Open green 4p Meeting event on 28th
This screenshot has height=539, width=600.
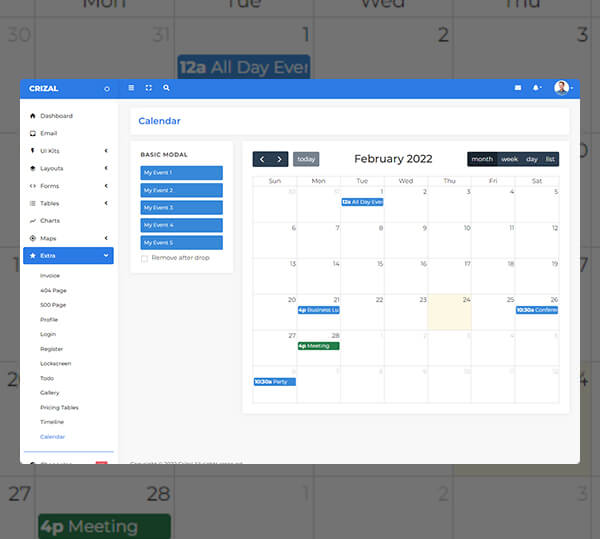coord(318,346)
